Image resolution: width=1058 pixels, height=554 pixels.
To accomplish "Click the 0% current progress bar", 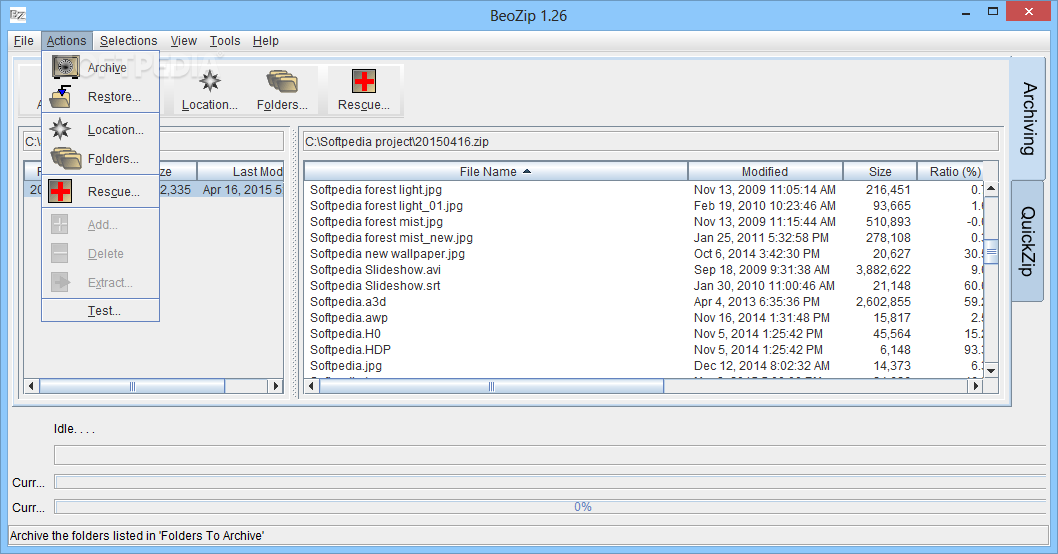I will tap(550, 507).
